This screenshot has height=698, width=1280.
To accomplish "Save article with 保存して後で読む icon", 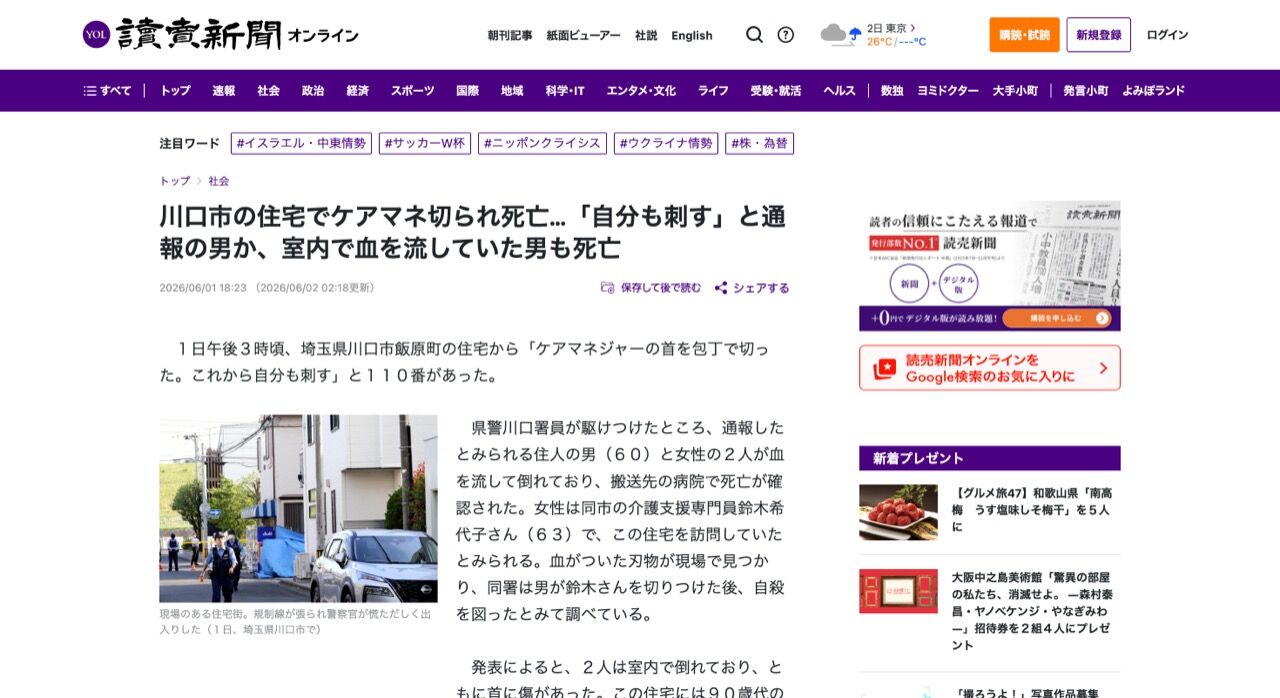I will click(607, 288).
